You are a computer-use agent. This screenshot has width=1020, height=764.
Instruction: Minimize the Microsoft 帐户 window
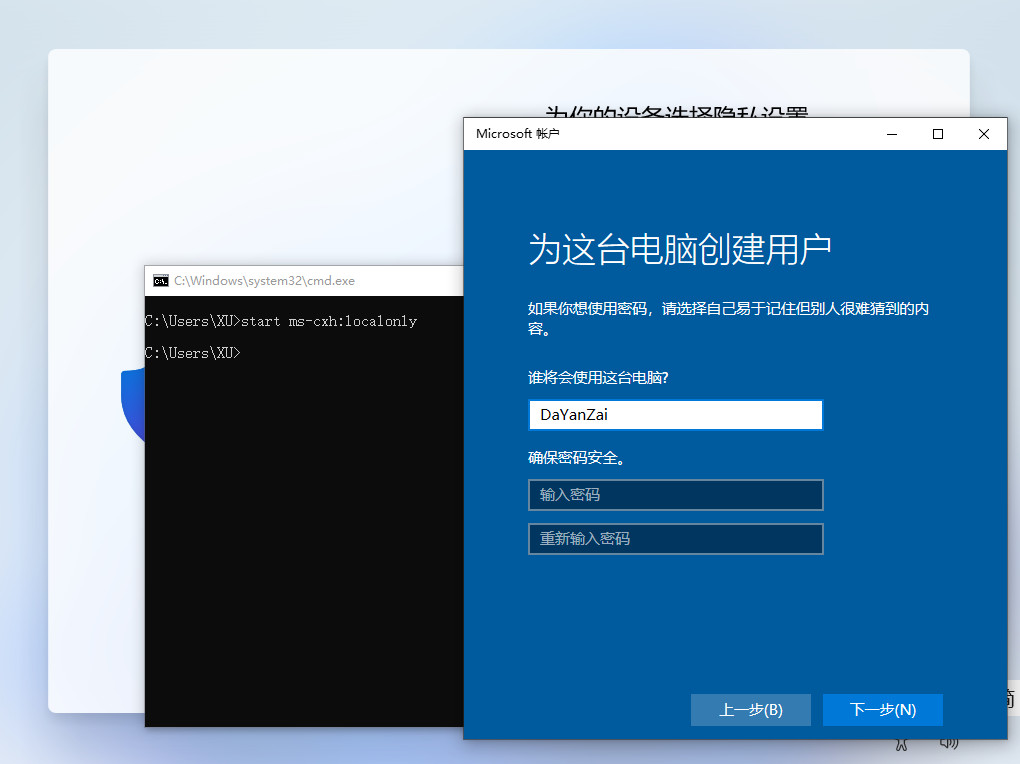tap(891, 133)
